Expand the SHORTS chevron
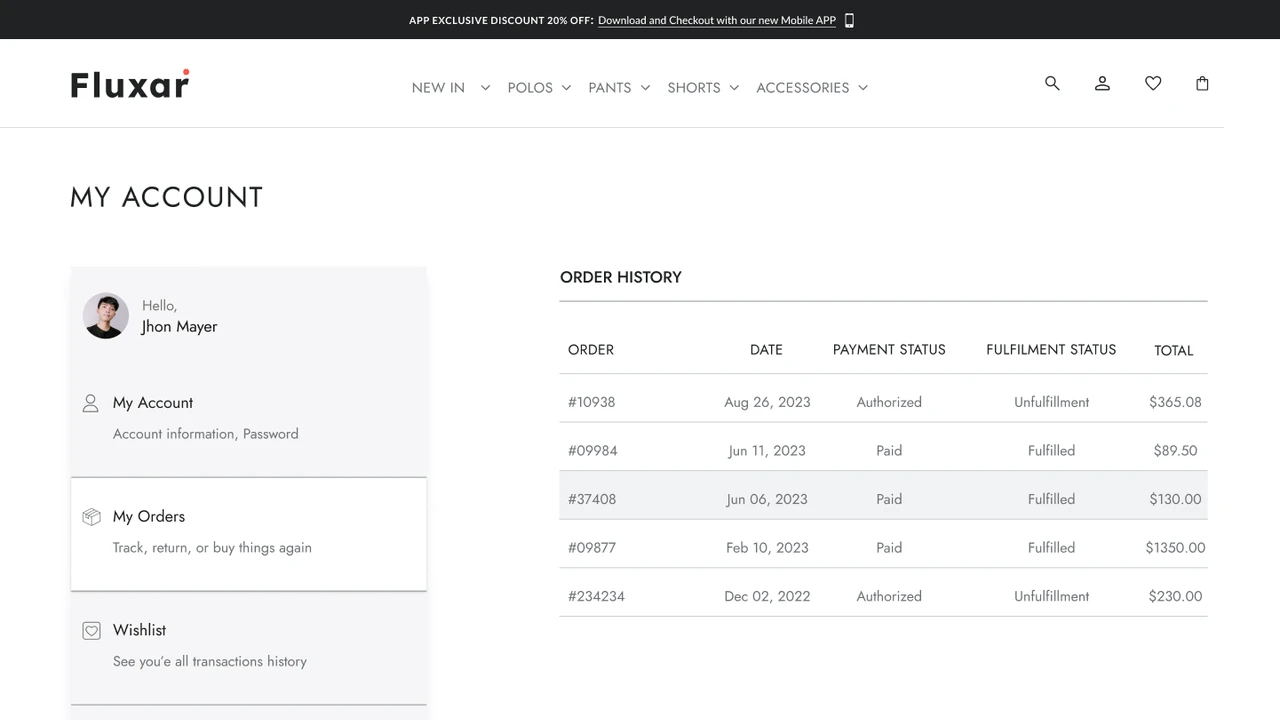 (734, 88)
